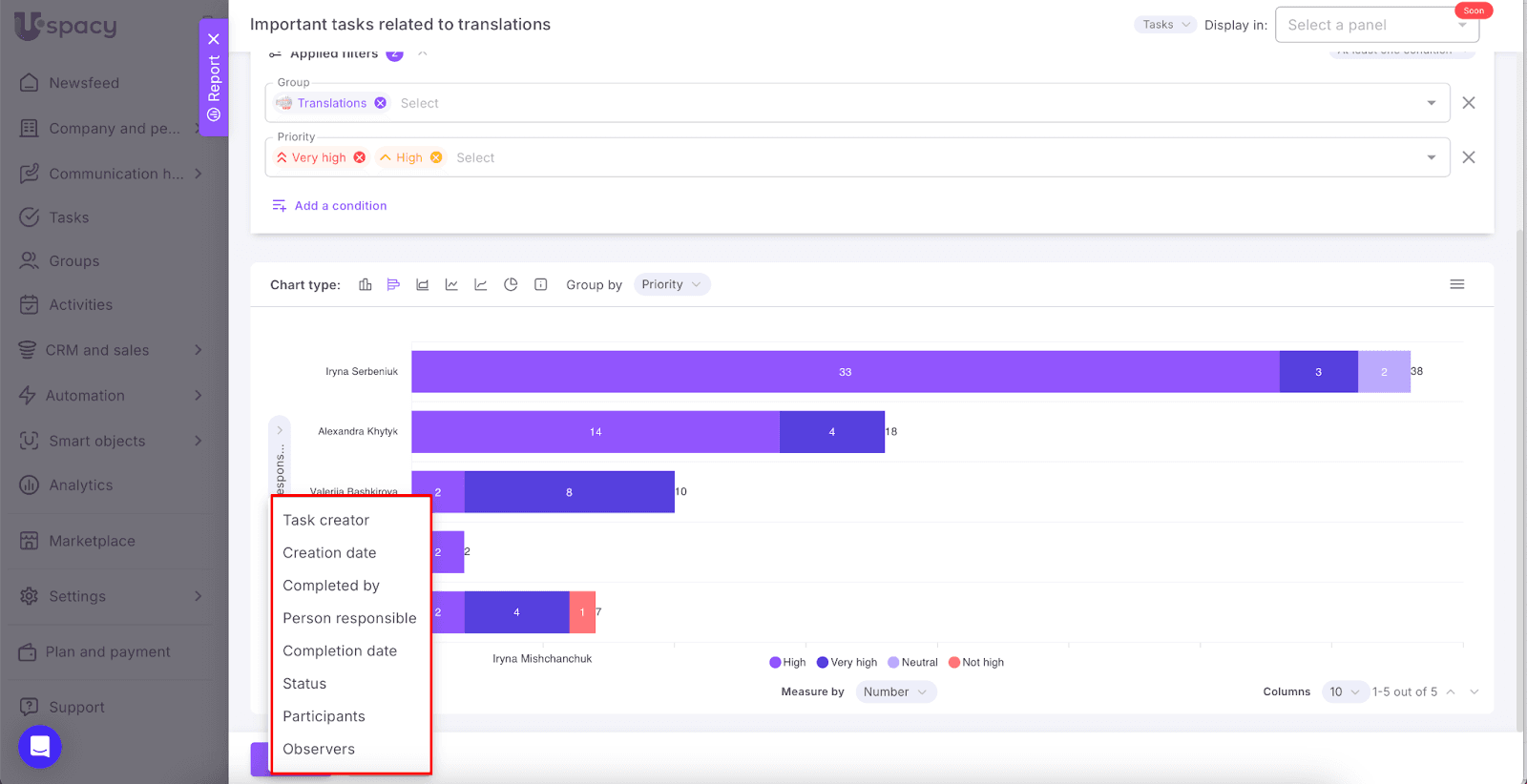The width and height of the screenshot is (1527, 784).
Task: Open Analytics in the left sidebar
Action: (81, 485)
